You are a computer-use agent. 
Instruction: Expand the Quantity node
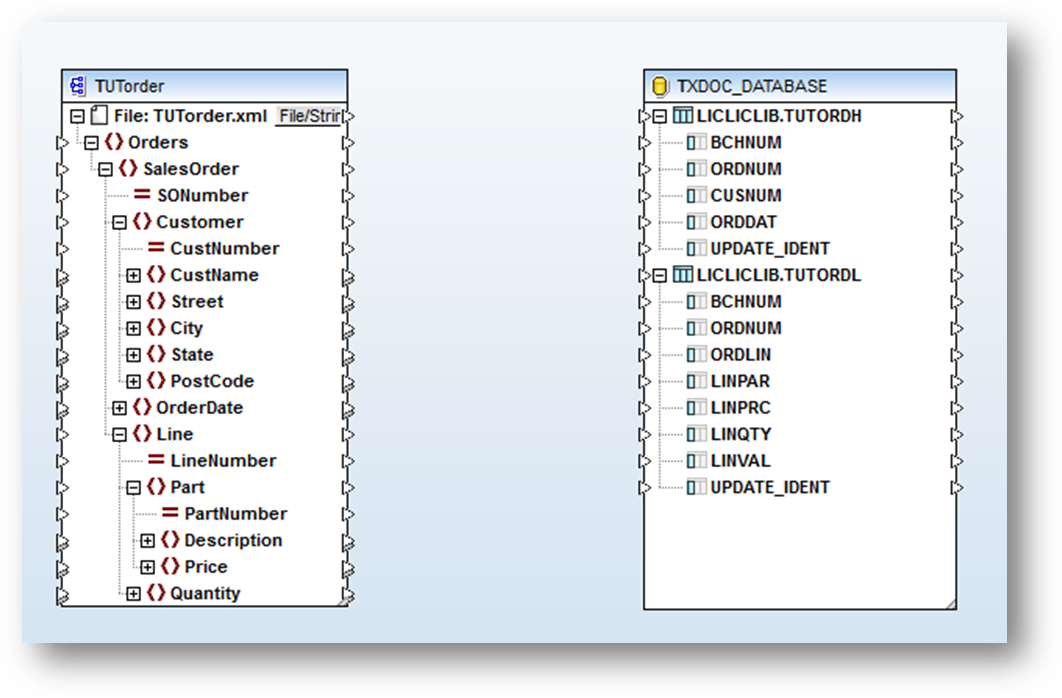(133, 594)
